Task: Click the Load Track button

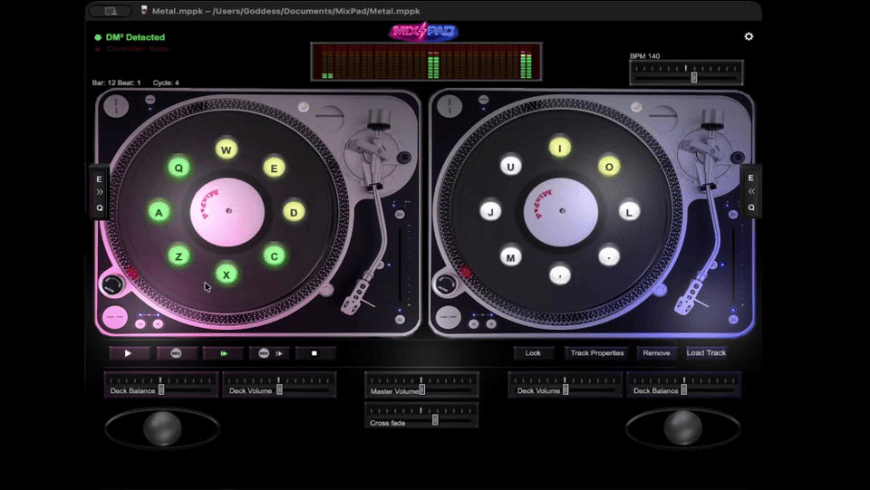Action: point(706,353)
